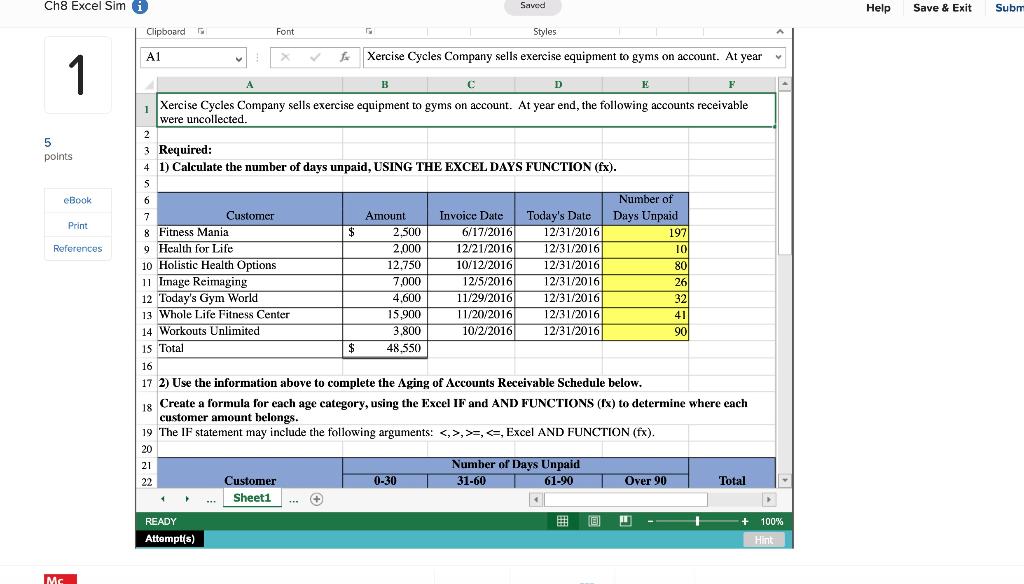
Task: Open the formula bar expand dropdown
Action: pos(780,57)
